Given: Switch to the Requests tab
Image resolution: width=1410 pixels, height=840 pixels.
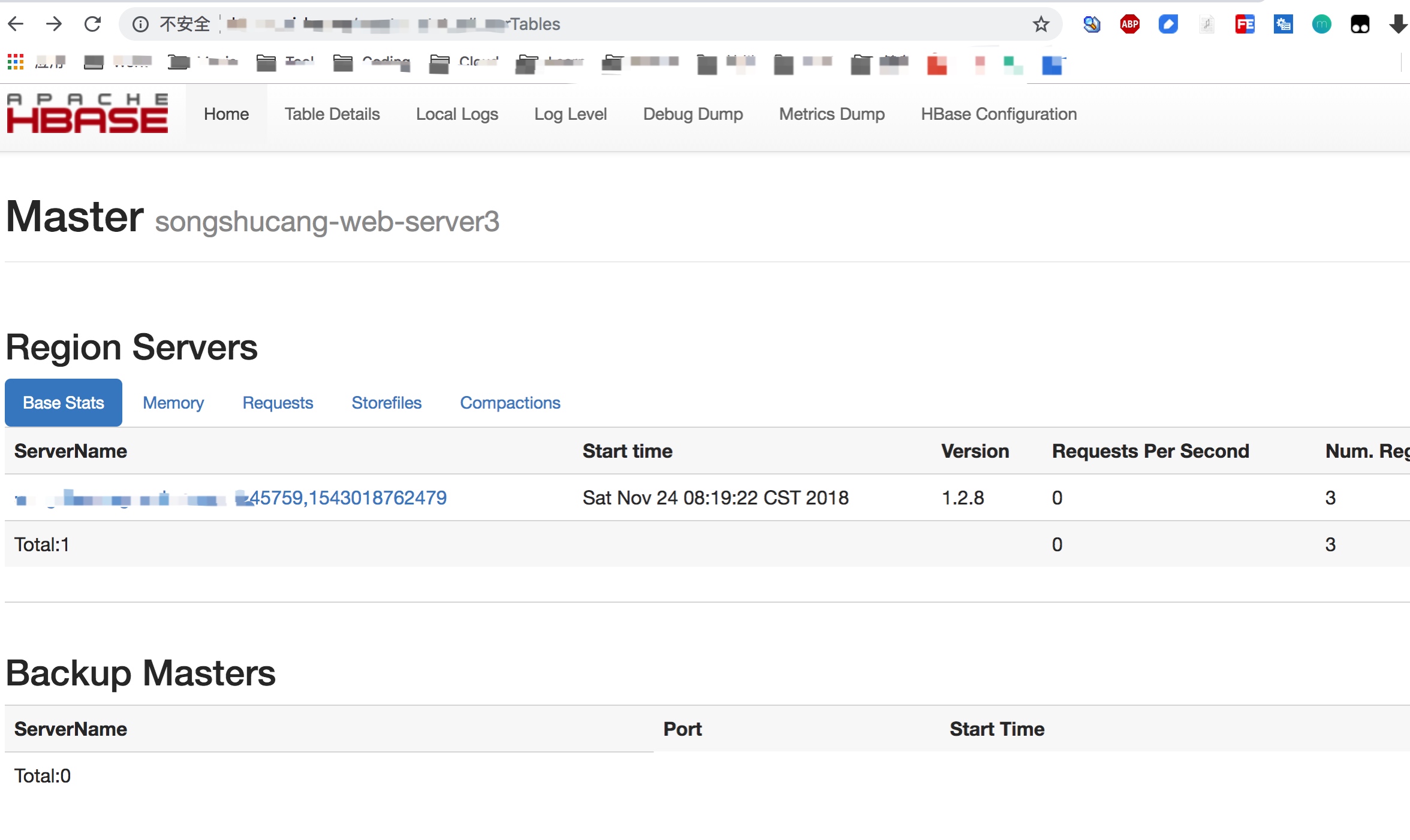Looking at the screenshot, I should [x=278, y=403].
